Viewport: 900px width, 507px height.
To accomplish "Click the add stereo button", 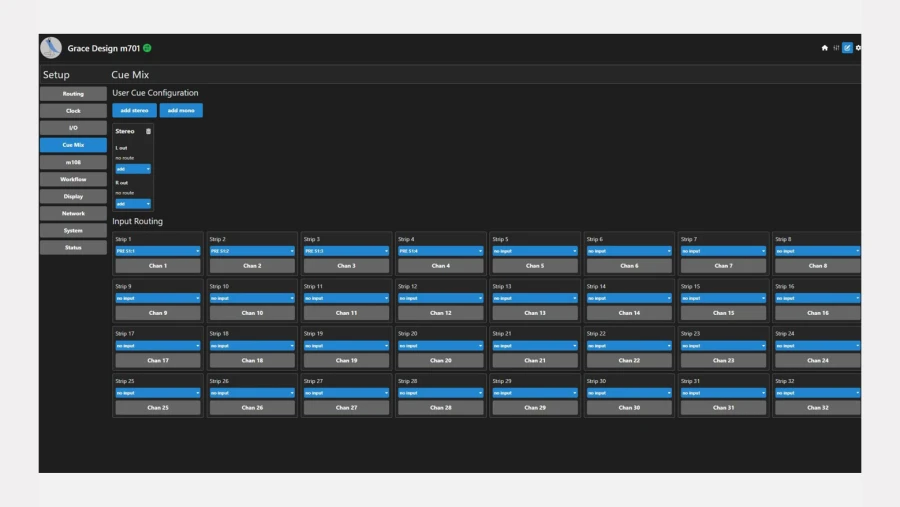I will pyautogui.click(x=134, y=110).
